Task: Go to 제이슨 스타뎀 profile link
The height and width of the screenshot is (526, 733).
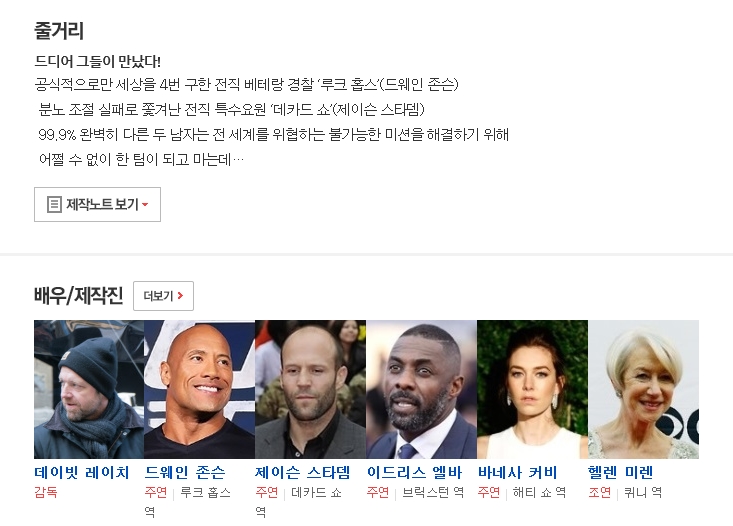Action: click(302, 472)
